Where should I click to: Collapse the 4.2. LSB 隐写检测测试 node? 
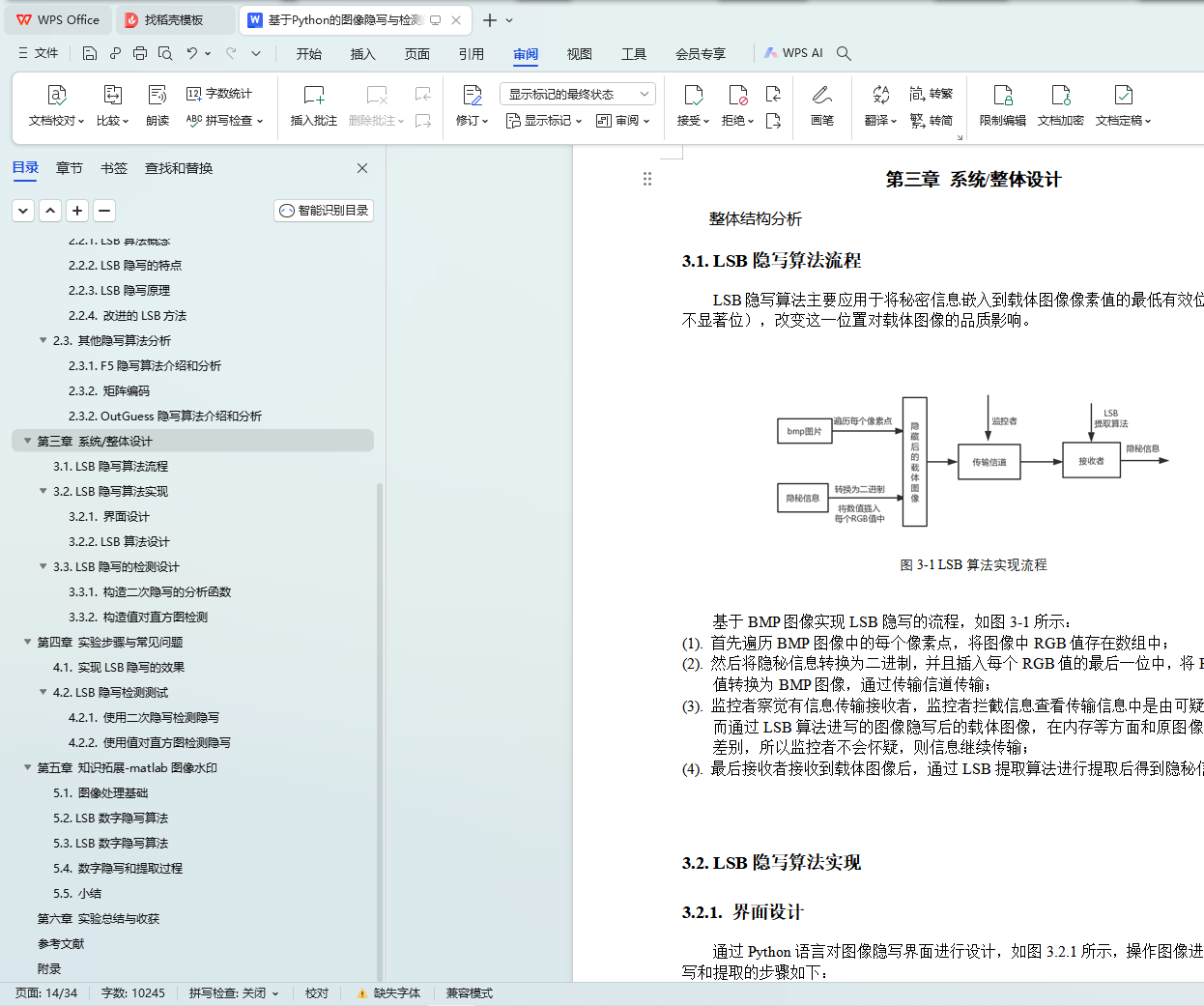(43, 692)
